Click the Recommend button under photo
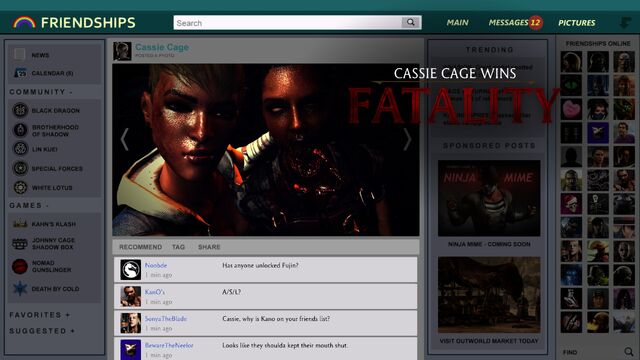 pos(140,247)
